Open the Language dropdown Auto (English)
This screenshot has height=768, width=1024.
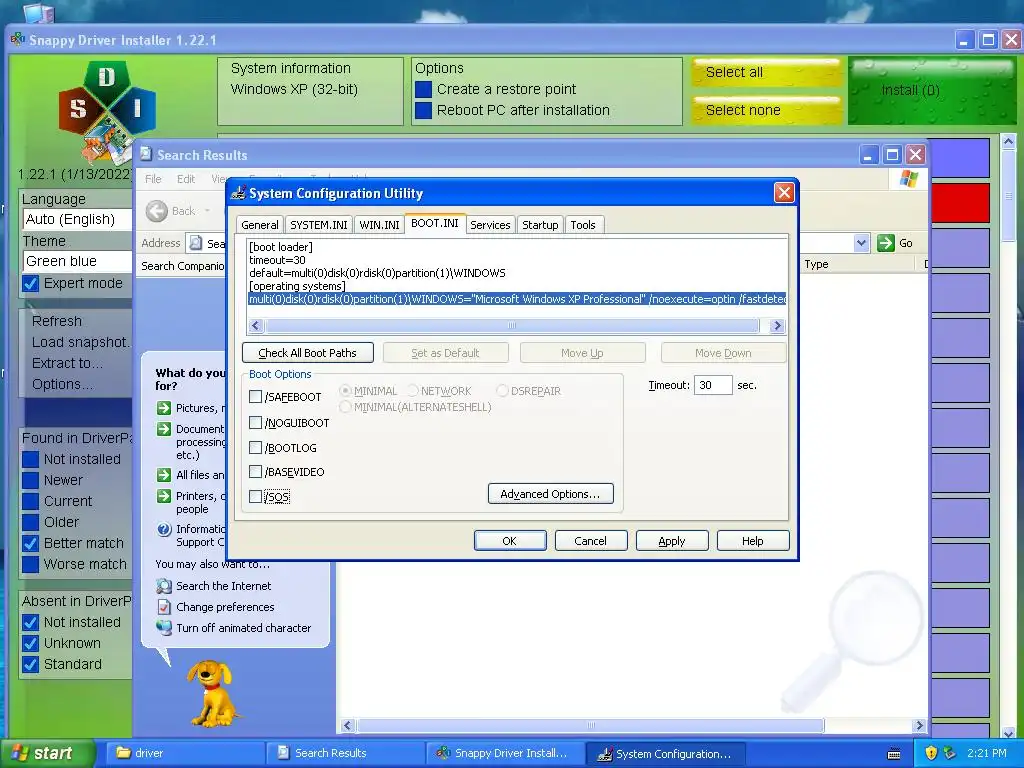coord(77,219)
